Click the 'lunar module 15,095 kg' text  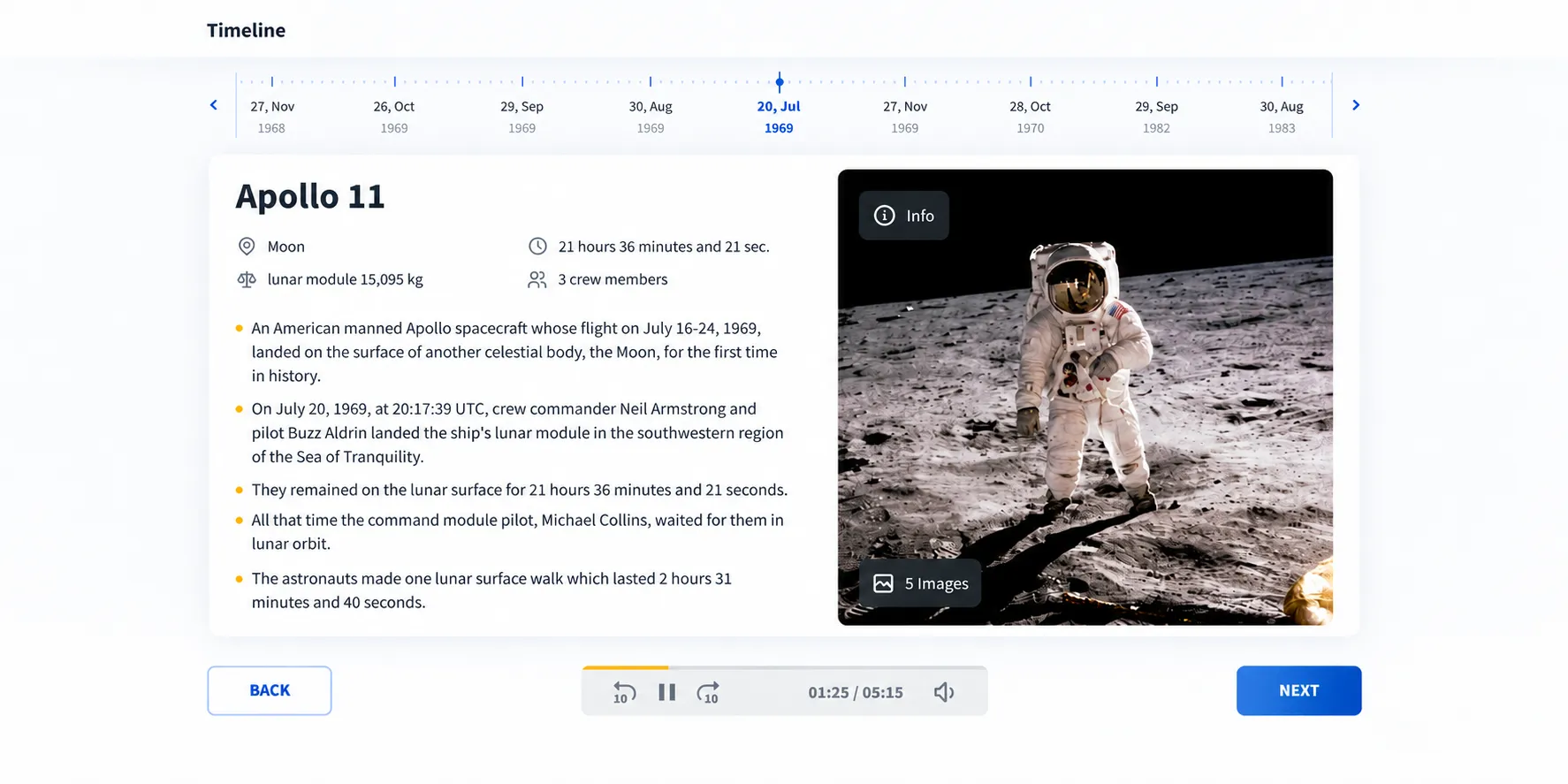(346, 279)
